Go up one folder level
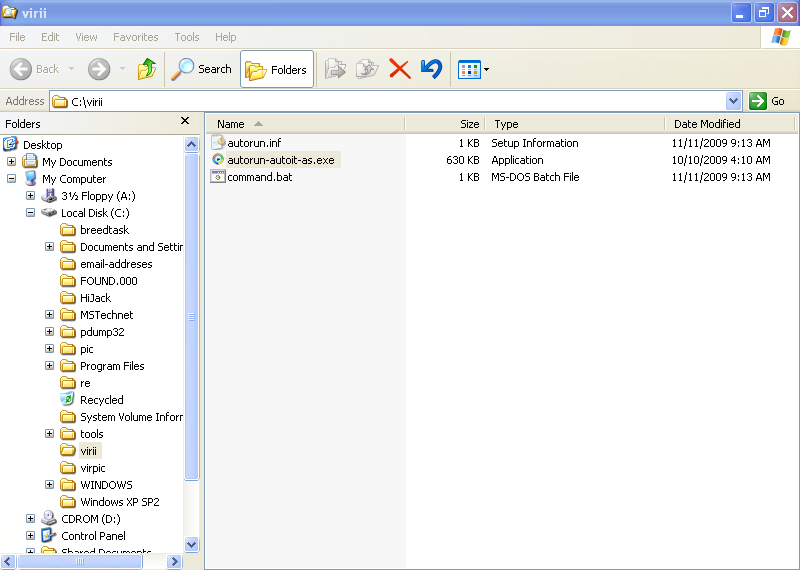 pyautogui.click(x=147, y=69)
